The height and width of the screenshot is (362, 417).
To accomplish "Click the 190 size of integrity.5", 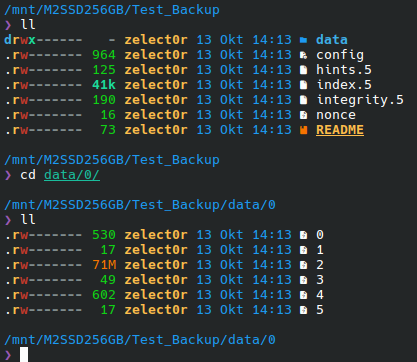I will 104,100.
